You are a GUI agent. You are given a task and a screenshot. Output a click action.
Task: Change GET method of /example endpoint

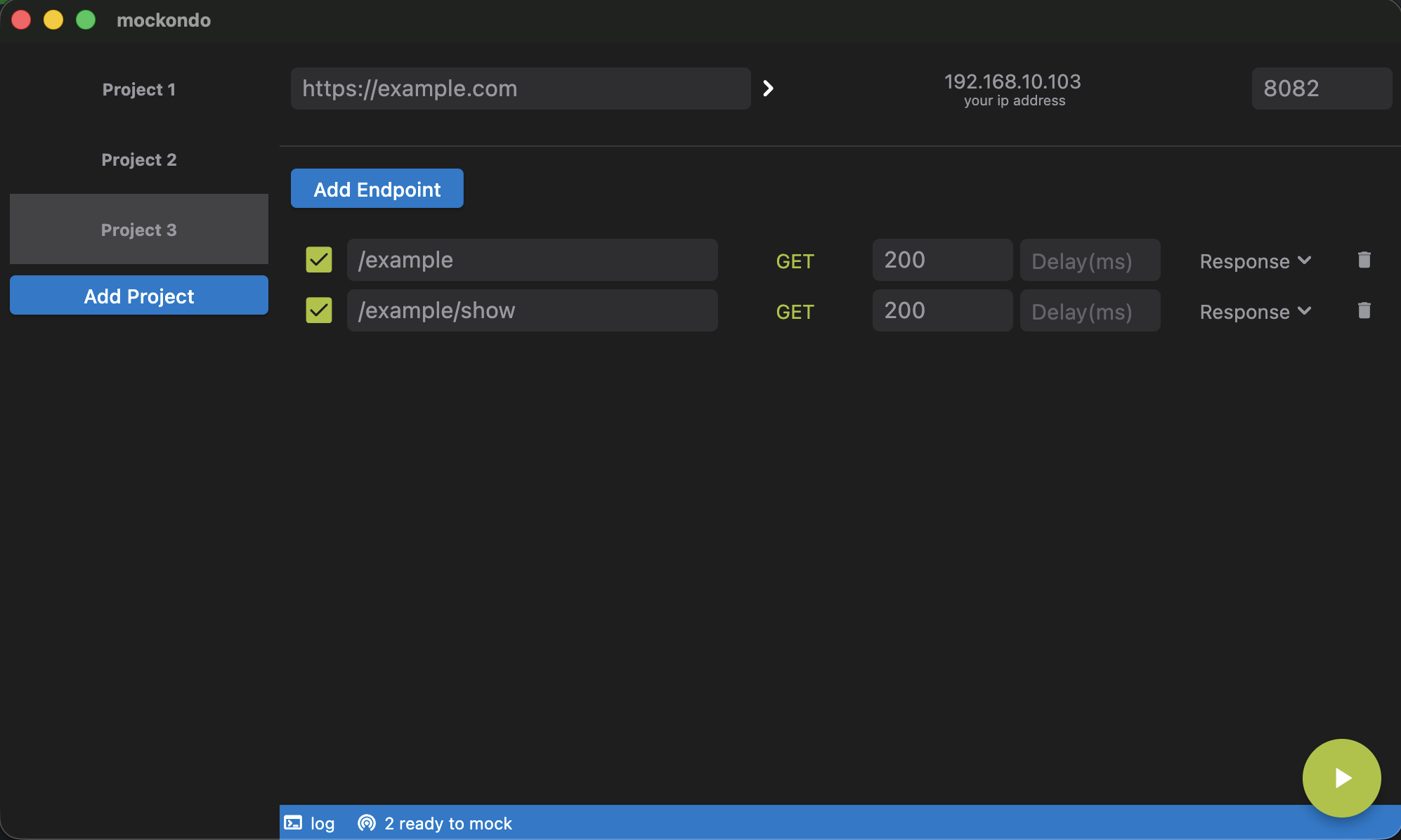pos(795,261)
